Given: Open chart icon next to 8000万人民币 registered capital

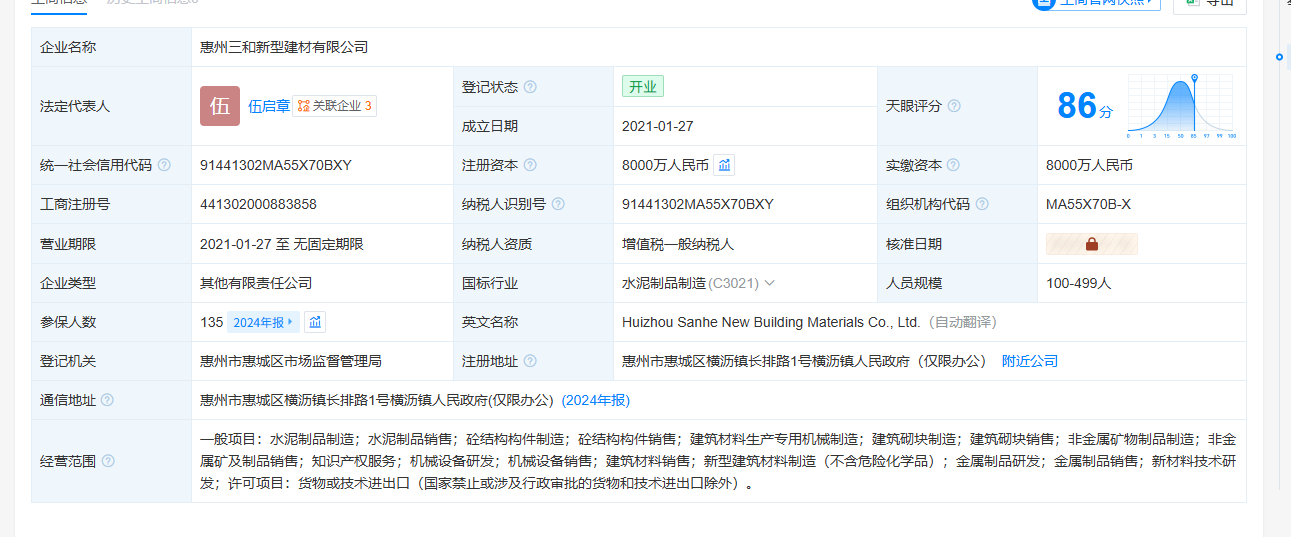Looking at the screenshot, I should 725,165.
